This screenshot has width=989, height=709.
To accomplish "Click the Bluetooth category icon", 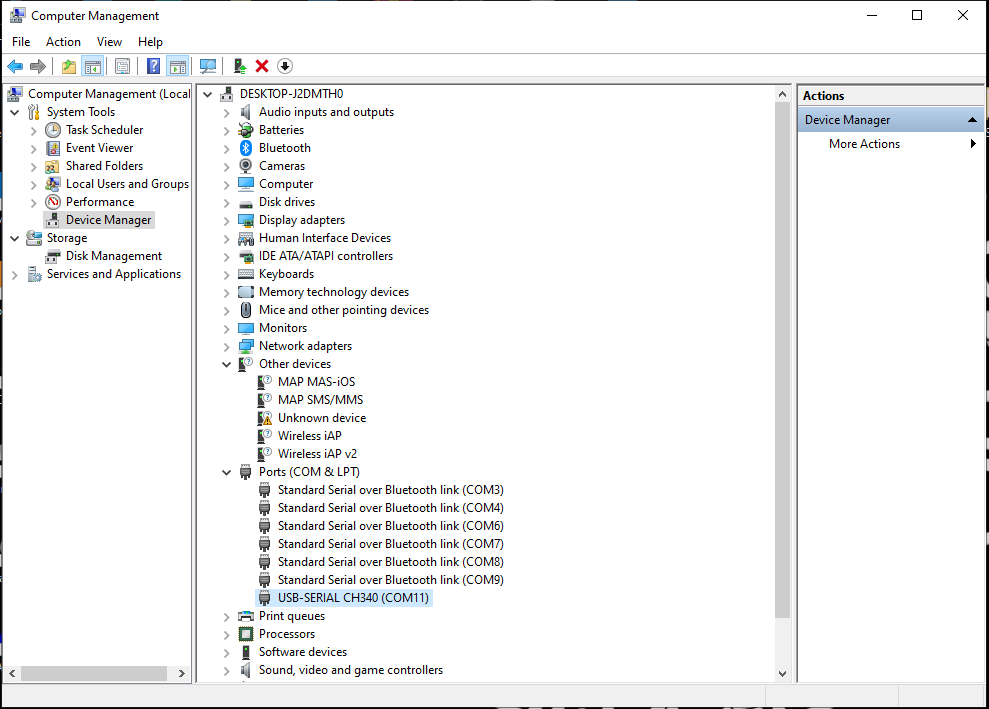I will pos(246,148).
